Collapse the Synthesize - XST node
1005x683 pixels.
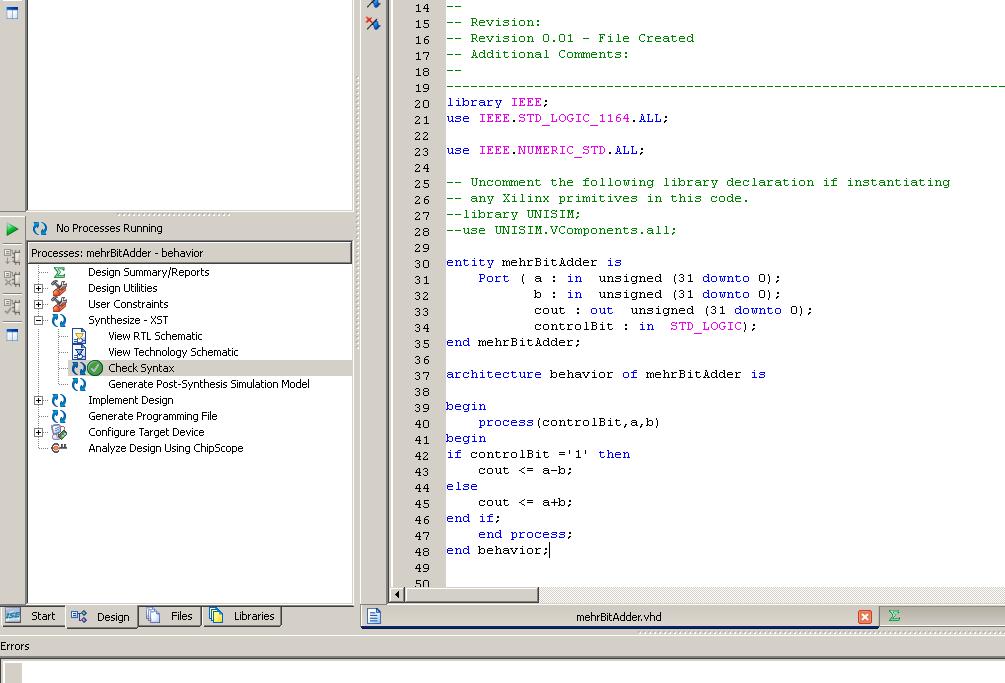39,320
